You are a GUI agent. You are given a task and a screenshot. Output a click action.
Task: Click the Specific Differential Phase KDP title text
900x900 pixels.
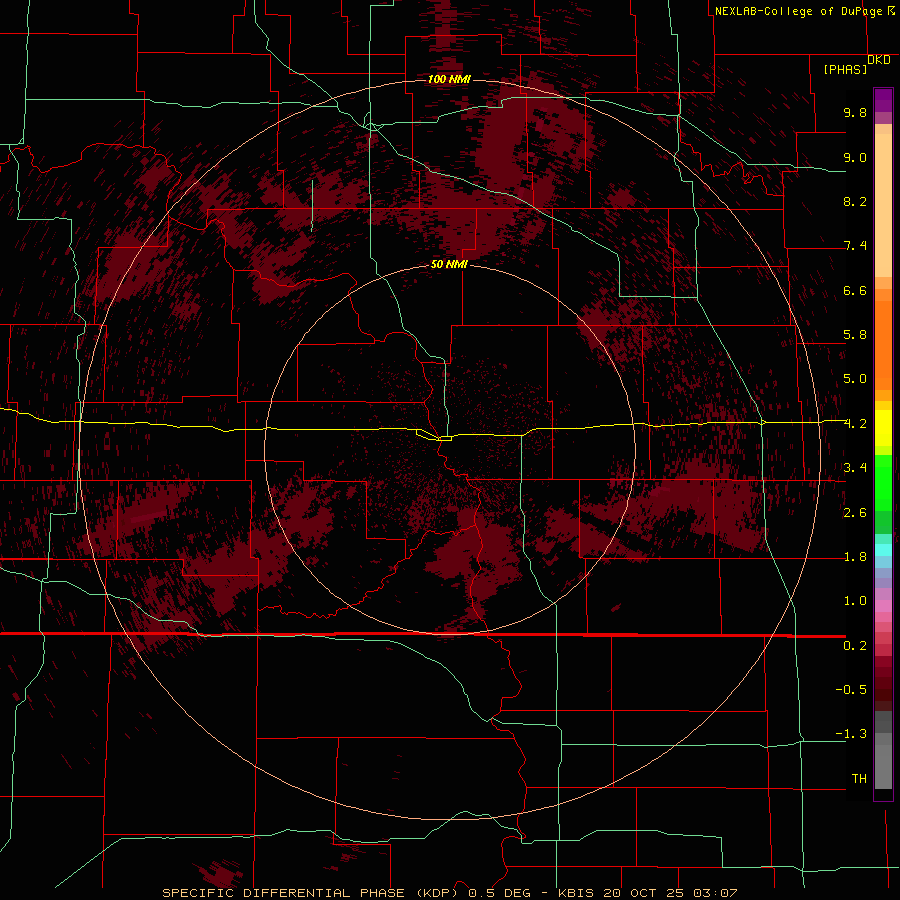tap(313, 893)
